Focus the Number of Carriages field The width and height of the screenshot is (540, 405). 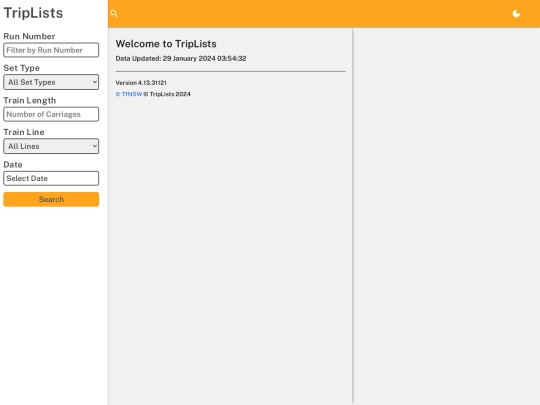tap(51, 114)
